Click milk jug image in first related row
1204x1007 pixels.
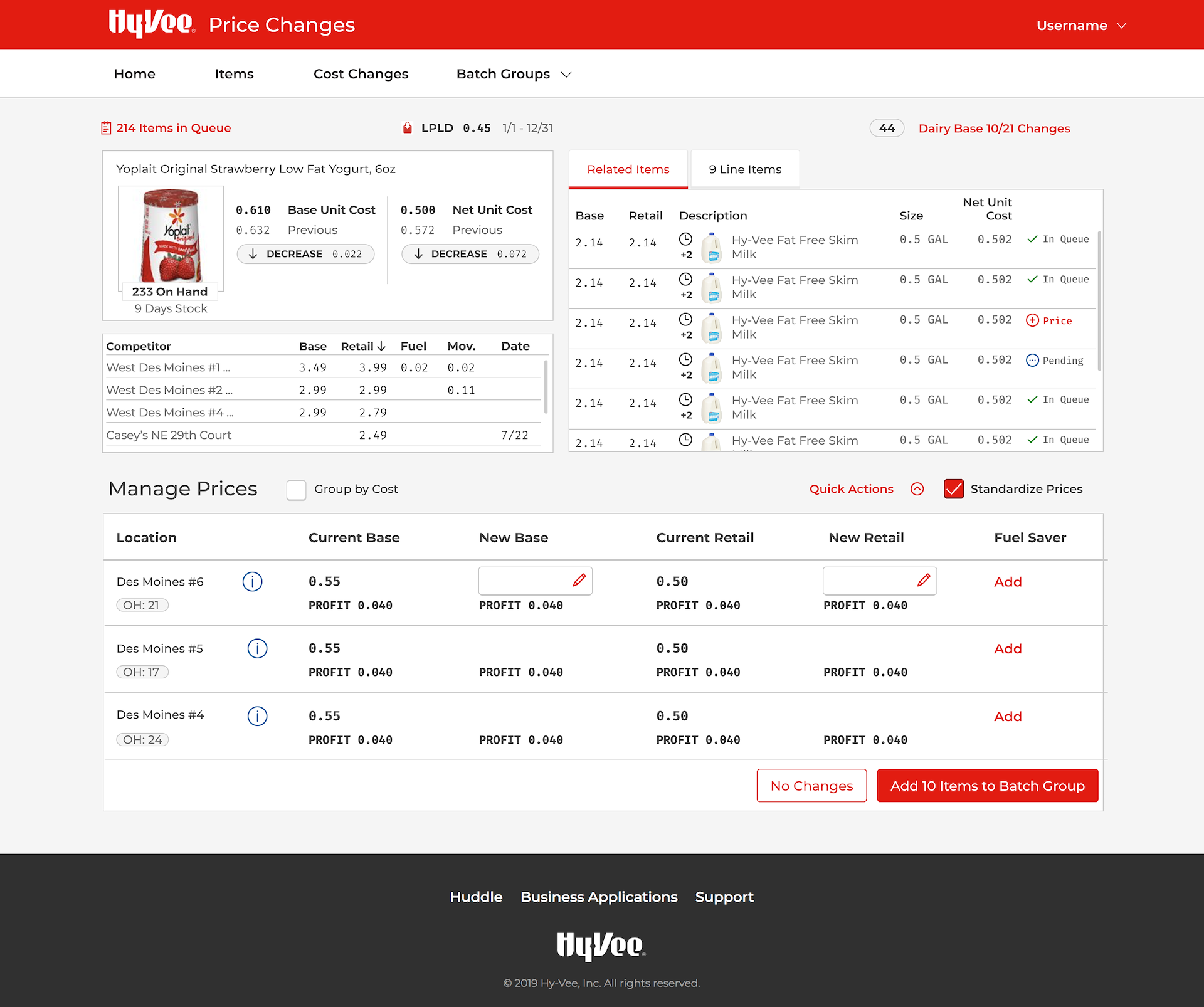pyautogui.click(x=712, y=248)
